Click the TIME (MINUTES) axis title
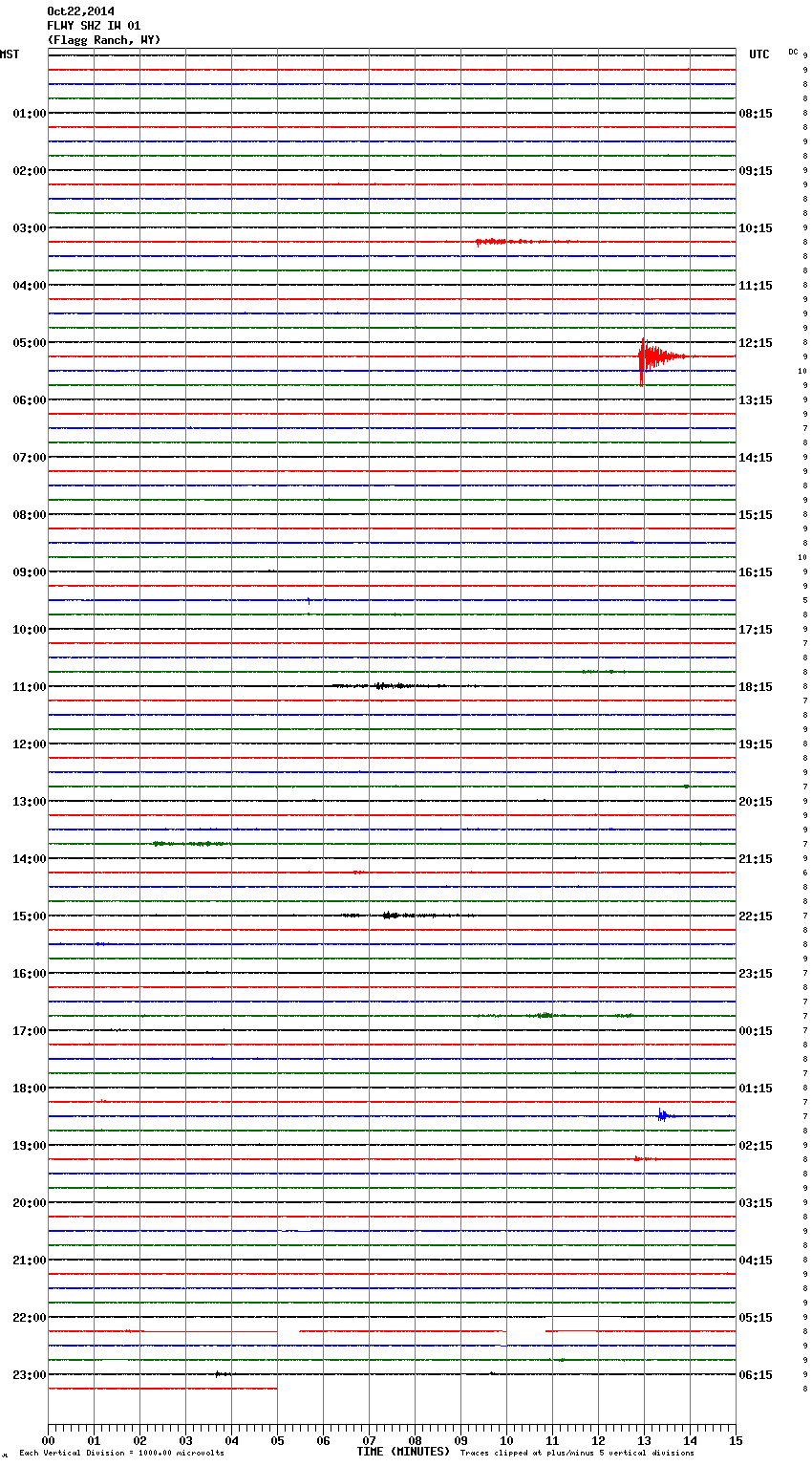Image resolution: width=812 pixels, height=1466 pixels. point(403,1452)
